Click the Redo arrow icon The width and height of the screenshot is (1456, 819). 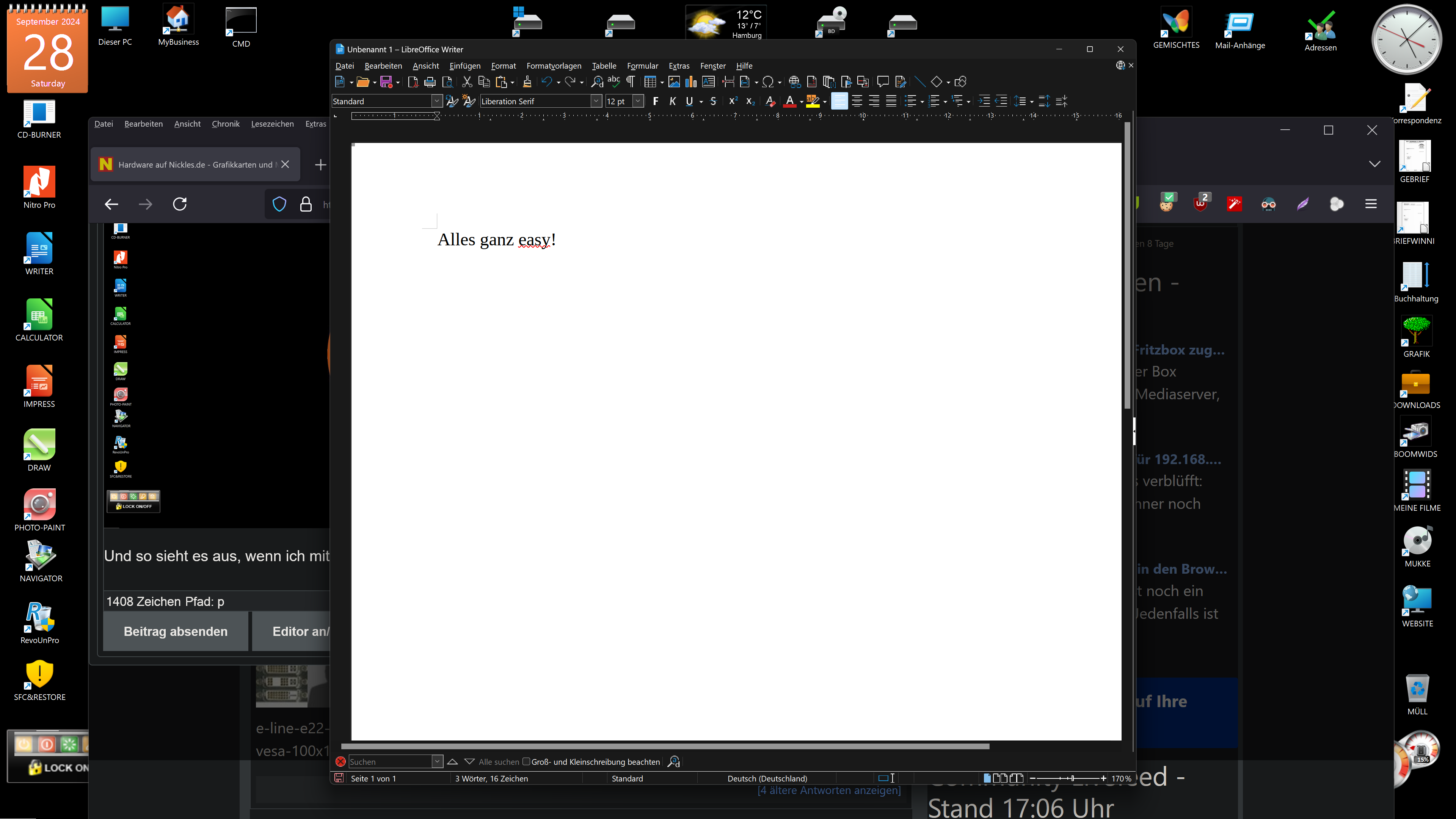coord(570,83)
